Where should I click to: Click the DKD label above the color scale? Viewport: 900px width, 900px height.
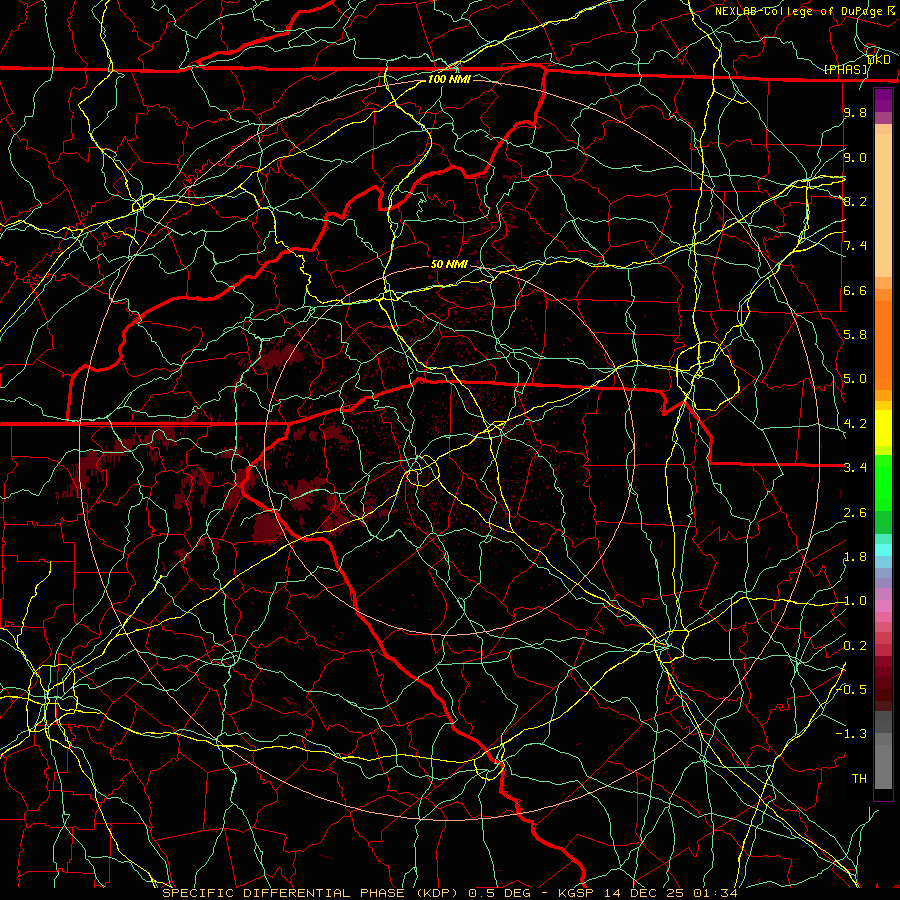point(878,60)
